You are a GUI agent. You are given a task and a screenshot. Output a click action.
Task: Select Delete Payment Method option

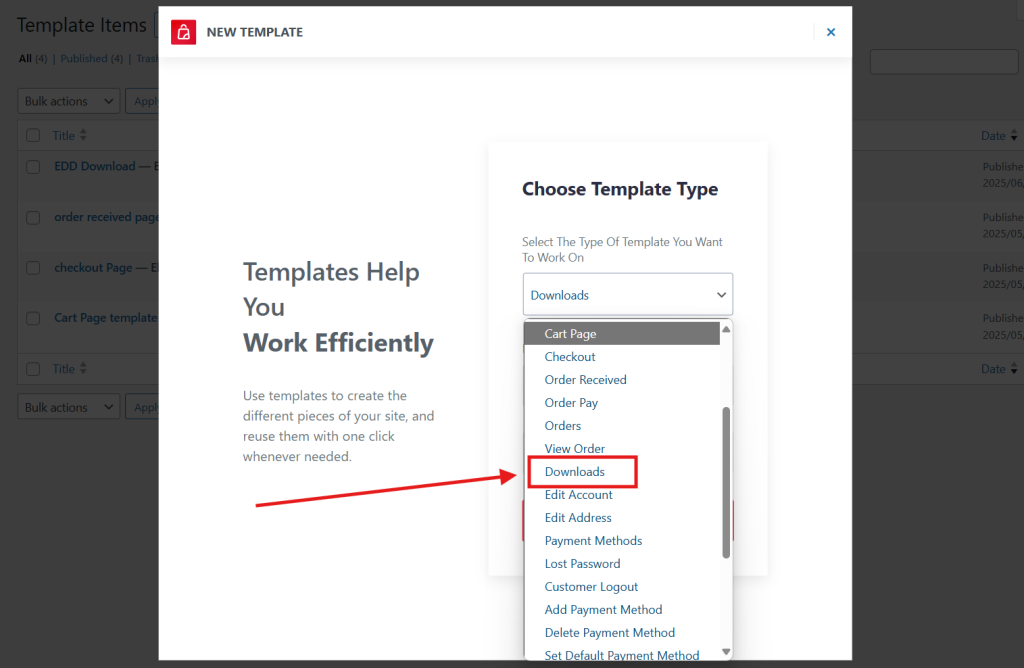(x=622, y=632)
